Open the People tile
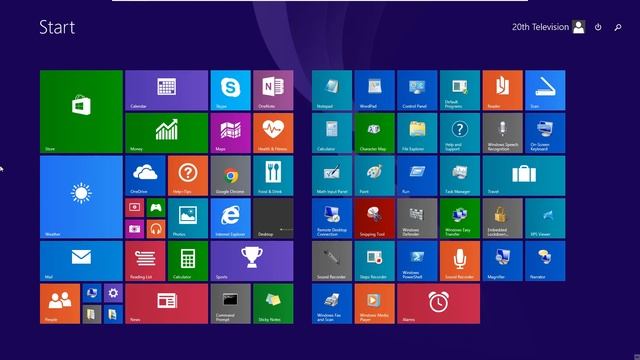 coord(60,304)
